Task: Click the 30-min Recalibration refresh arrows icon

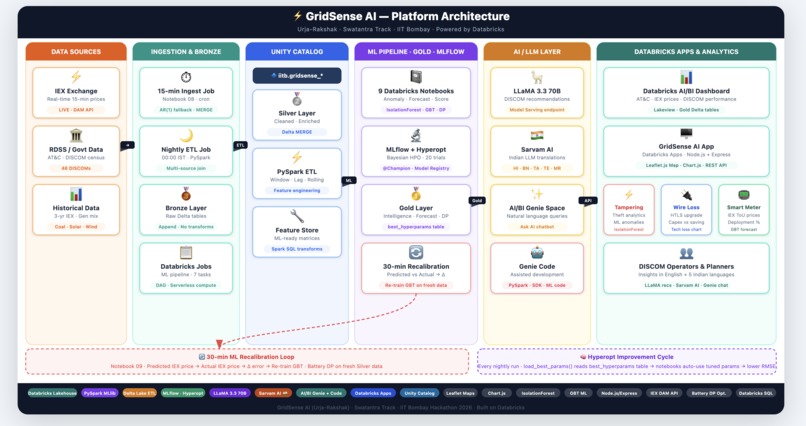Action: point(416,252)
